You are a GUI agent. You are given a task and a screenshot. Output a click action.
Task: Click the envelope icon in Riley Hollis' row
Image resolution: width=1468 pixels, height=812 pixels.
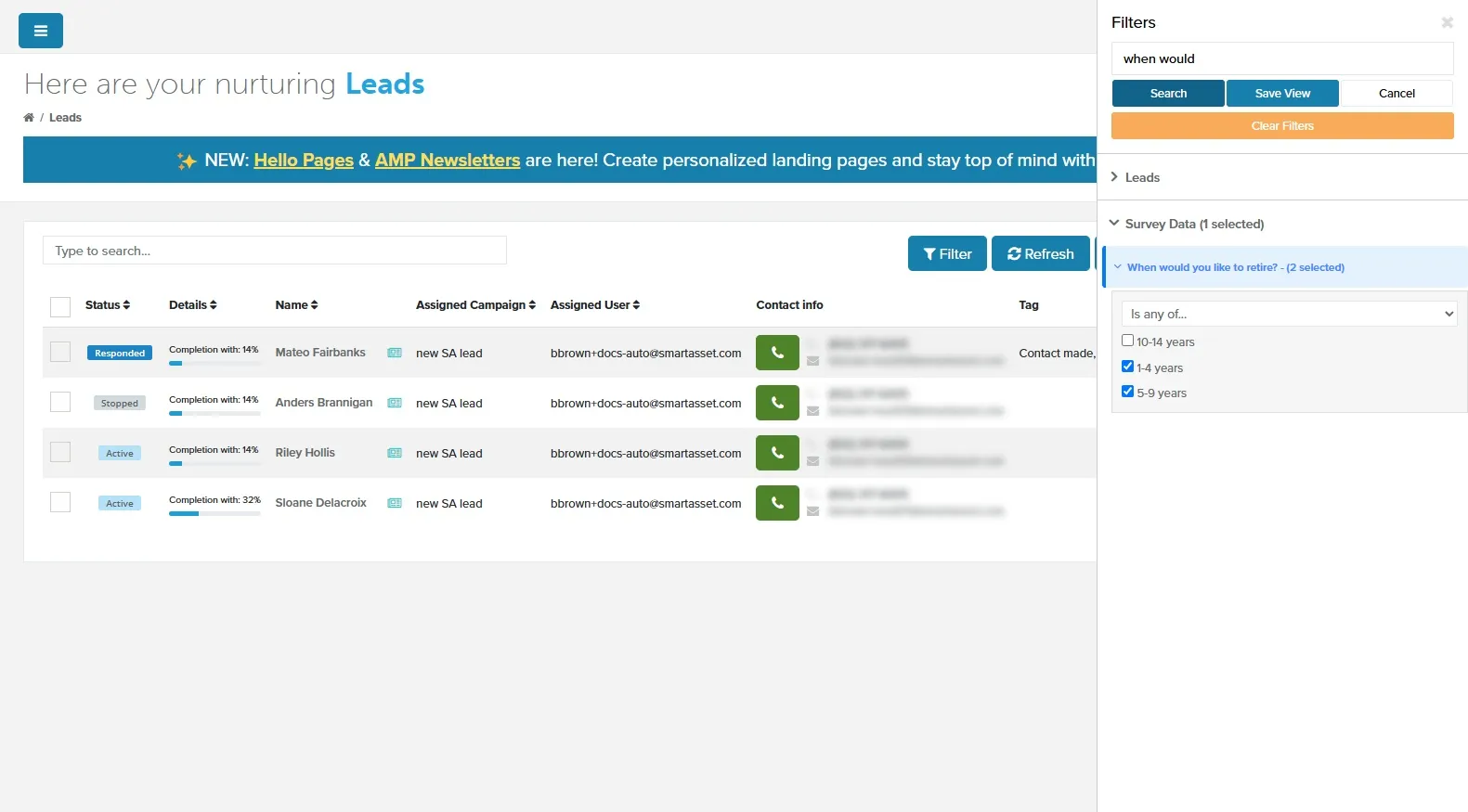(813, 461)
